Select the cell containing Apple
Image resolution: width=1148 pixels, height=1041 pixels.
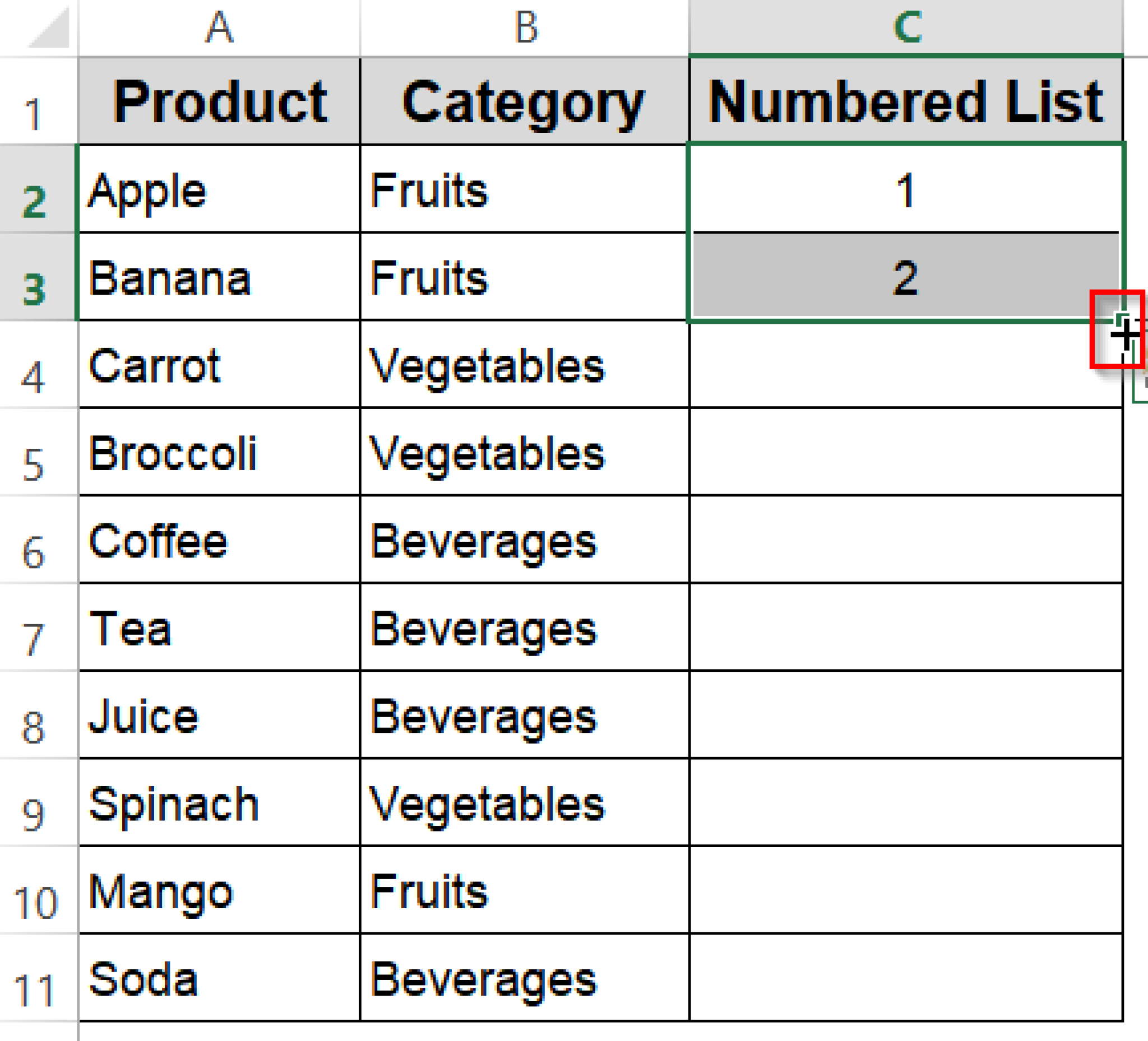219,190
